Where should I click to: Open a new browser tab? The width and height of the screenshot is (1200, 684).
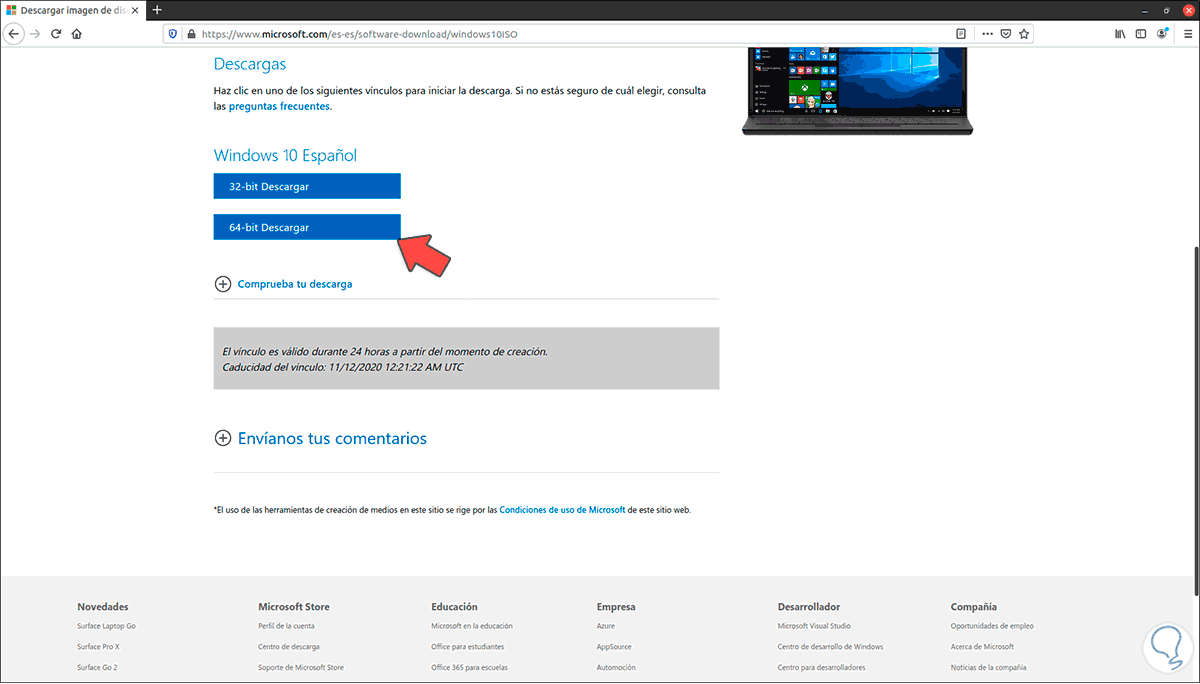(x=155, y=10)
